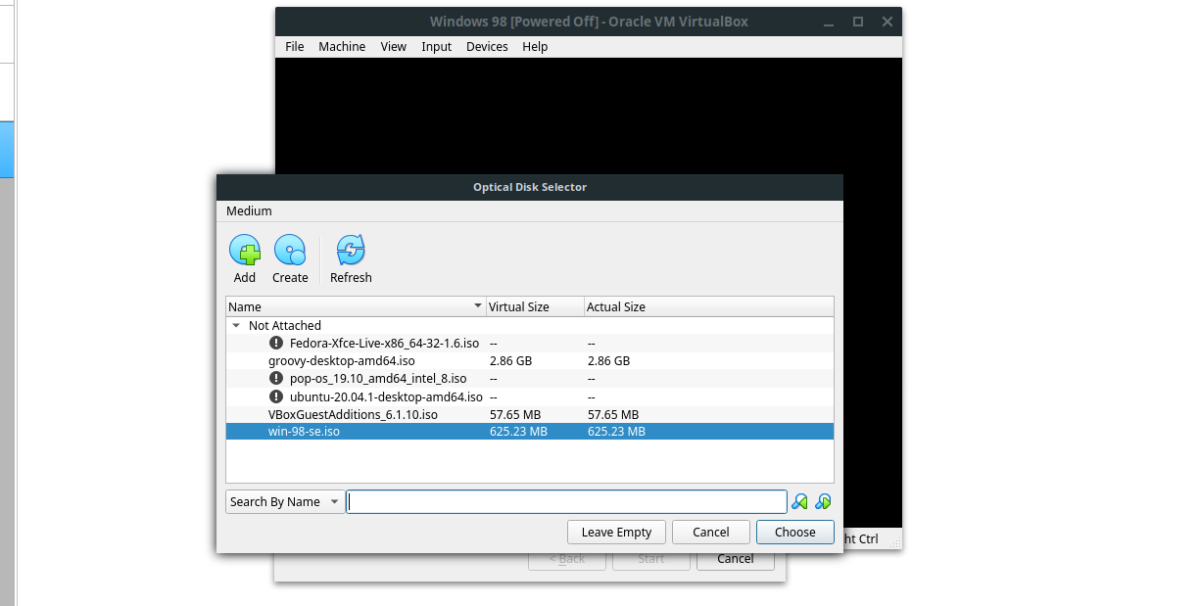The image size is (1200, 606).
Task: Open Help menu in VirtualBox window
Action: coord(535,47)
